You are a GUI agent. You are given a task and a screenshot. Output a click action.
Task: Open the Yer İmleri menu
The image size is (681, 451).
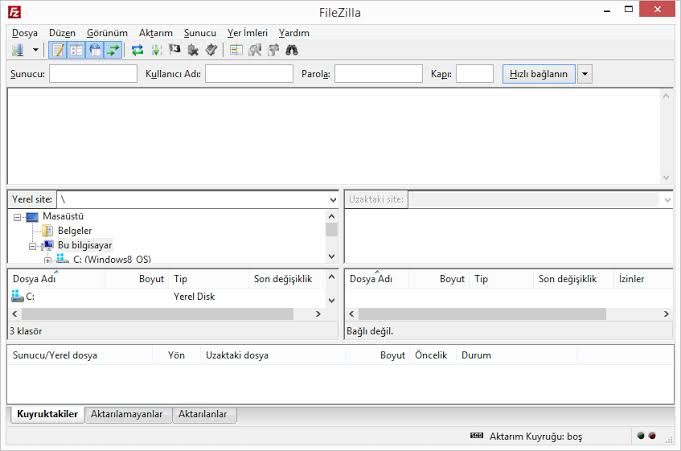pyautogui.click(x=248, y=33)
